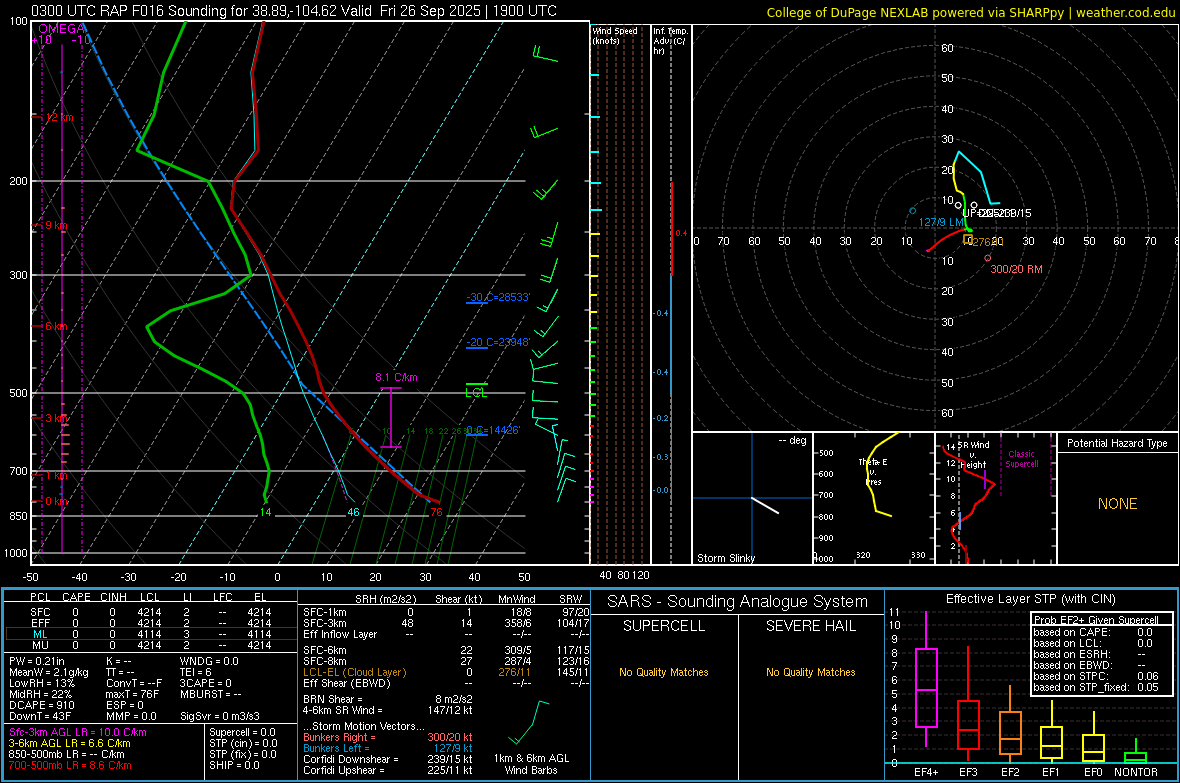Select the 6 km height marker
The image size is (1180, 783).
click(x=56, y=326)
